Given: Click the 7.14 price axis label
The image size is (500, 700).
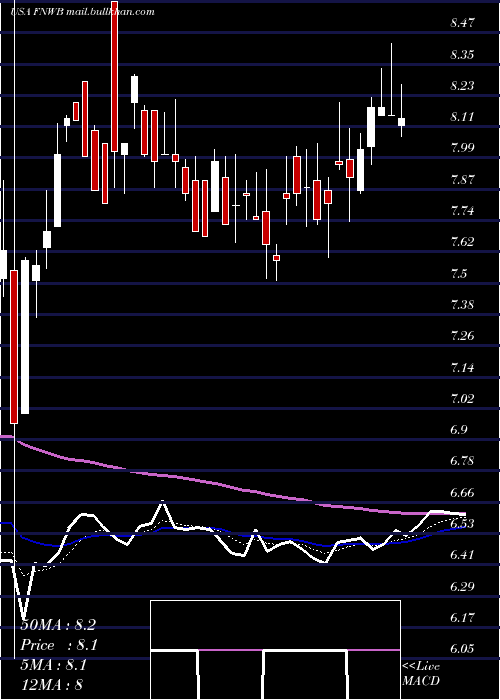Looking at the screenshot, I should click(x=462, y=368).
